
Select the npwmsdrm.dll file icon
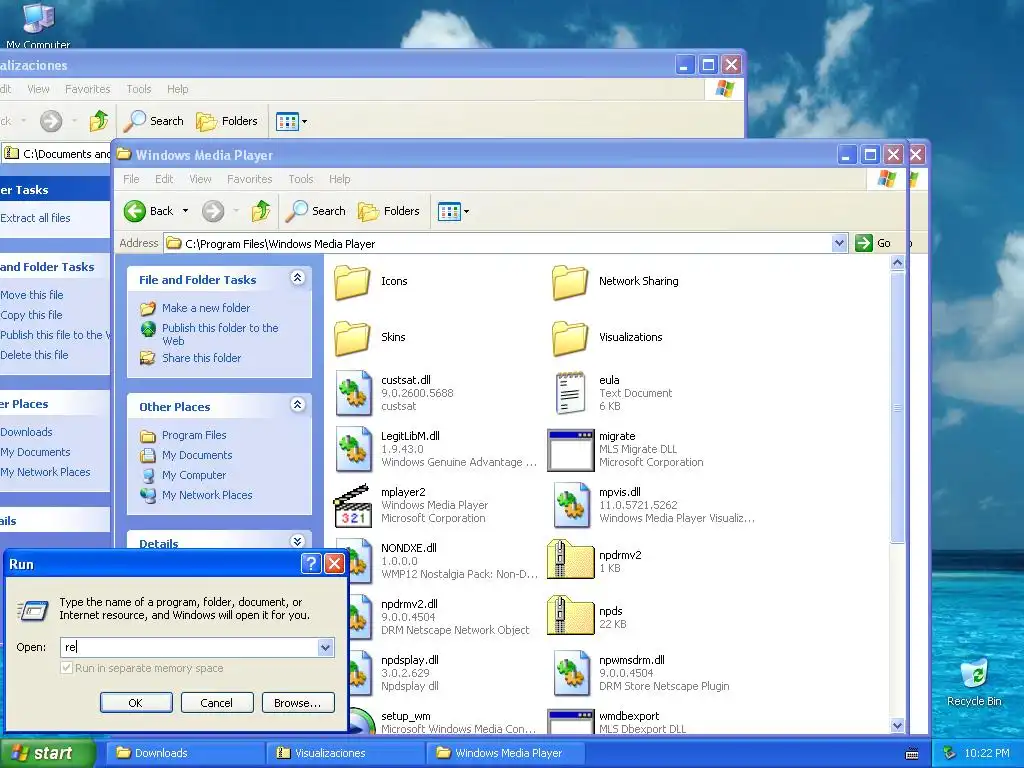click(571, 673)
